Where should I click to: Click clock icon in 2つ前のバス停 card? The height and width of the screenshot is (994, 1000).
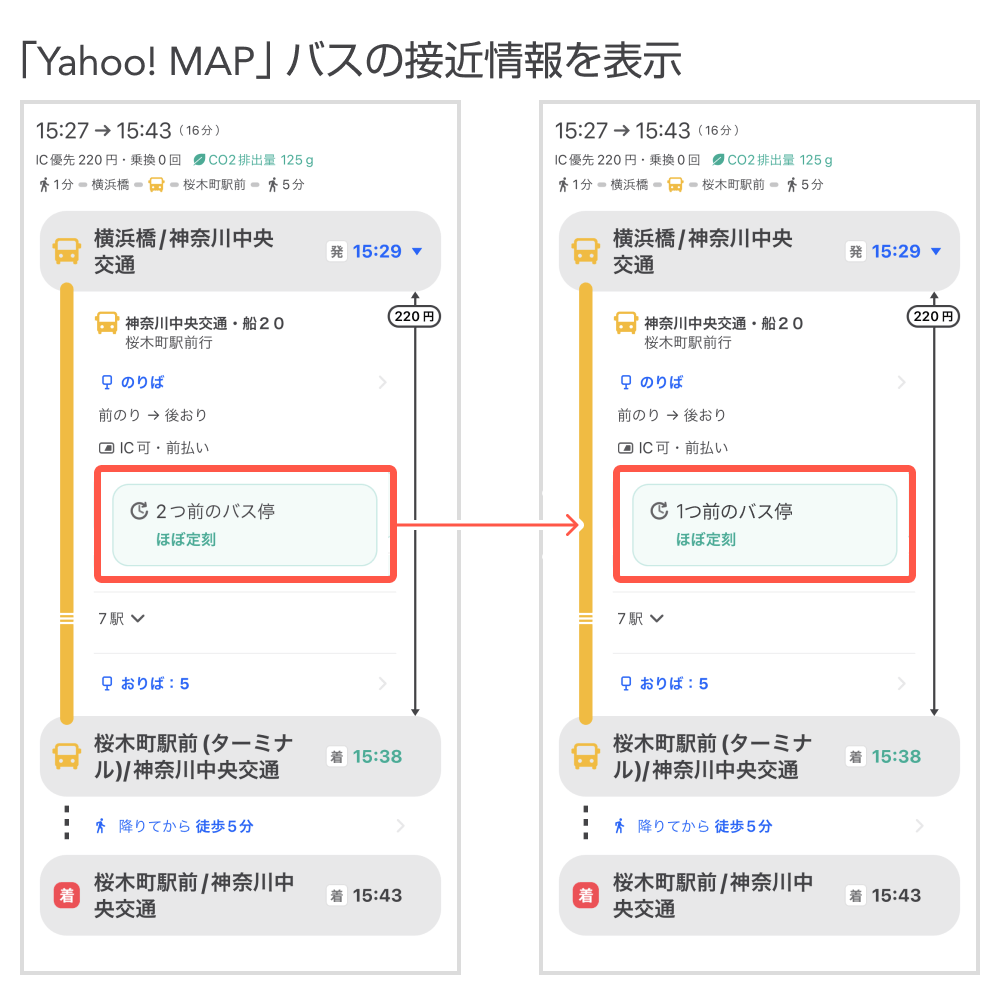click(139, 511)
